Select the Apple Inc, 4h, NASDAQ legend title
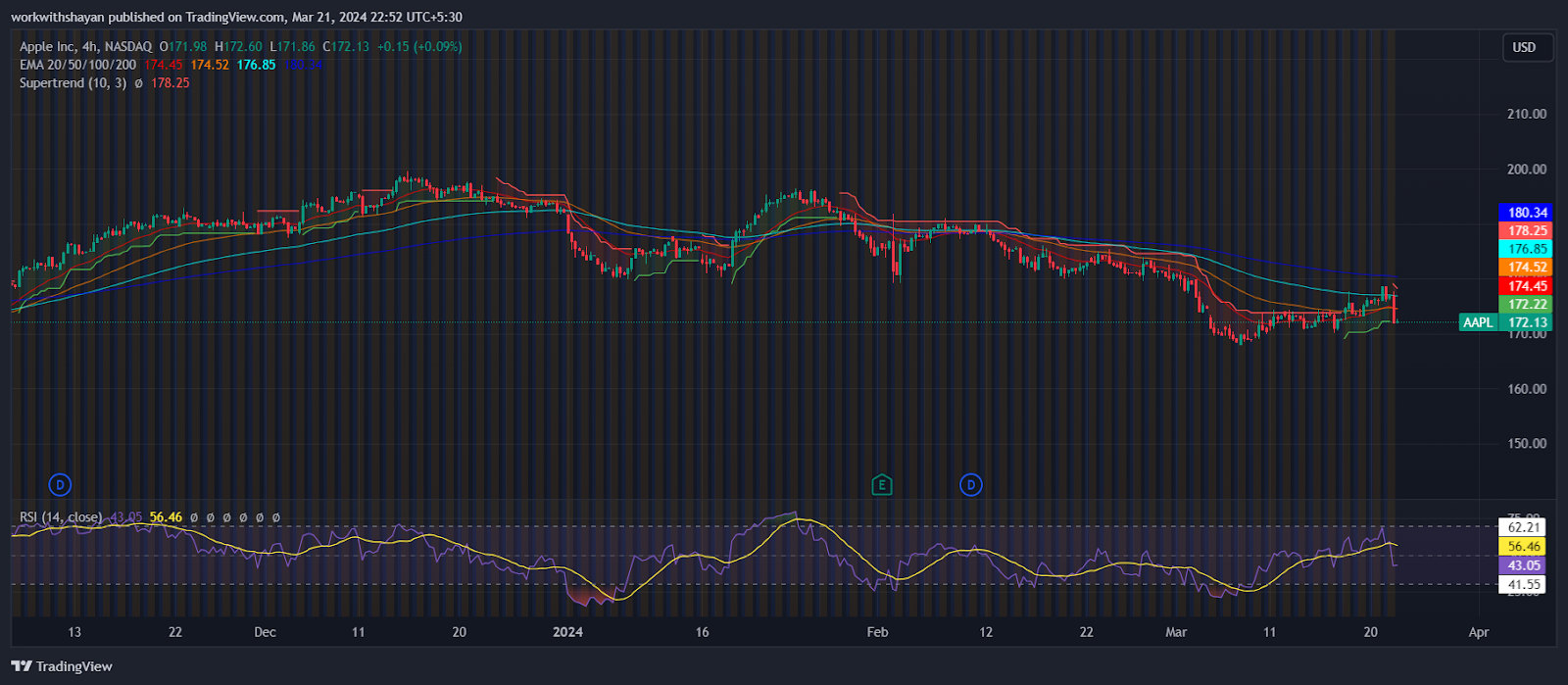 pos(86,46)
